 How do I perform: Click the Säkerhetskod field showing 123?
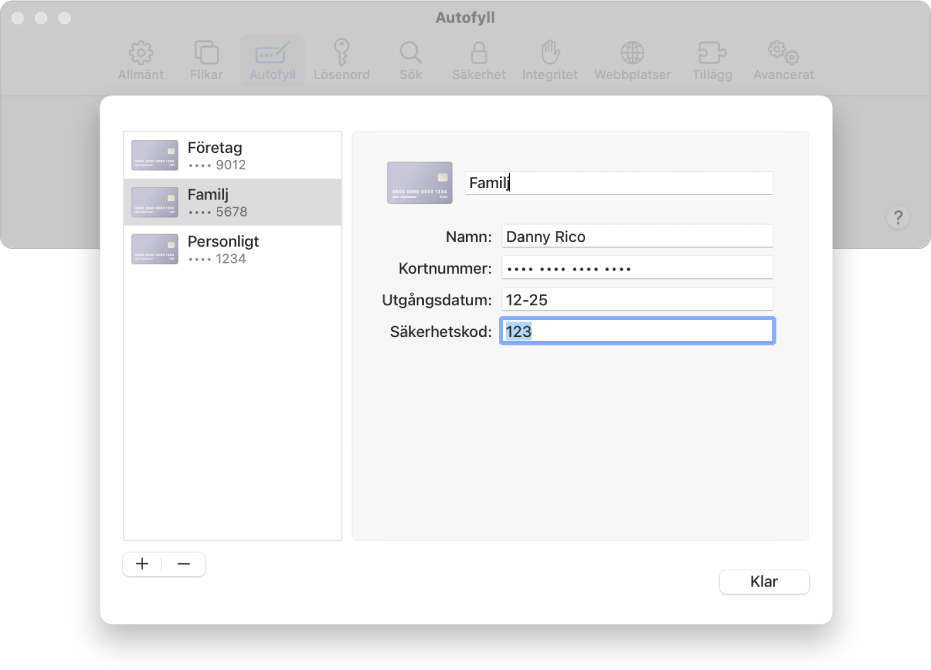click(x=637, y=331)
